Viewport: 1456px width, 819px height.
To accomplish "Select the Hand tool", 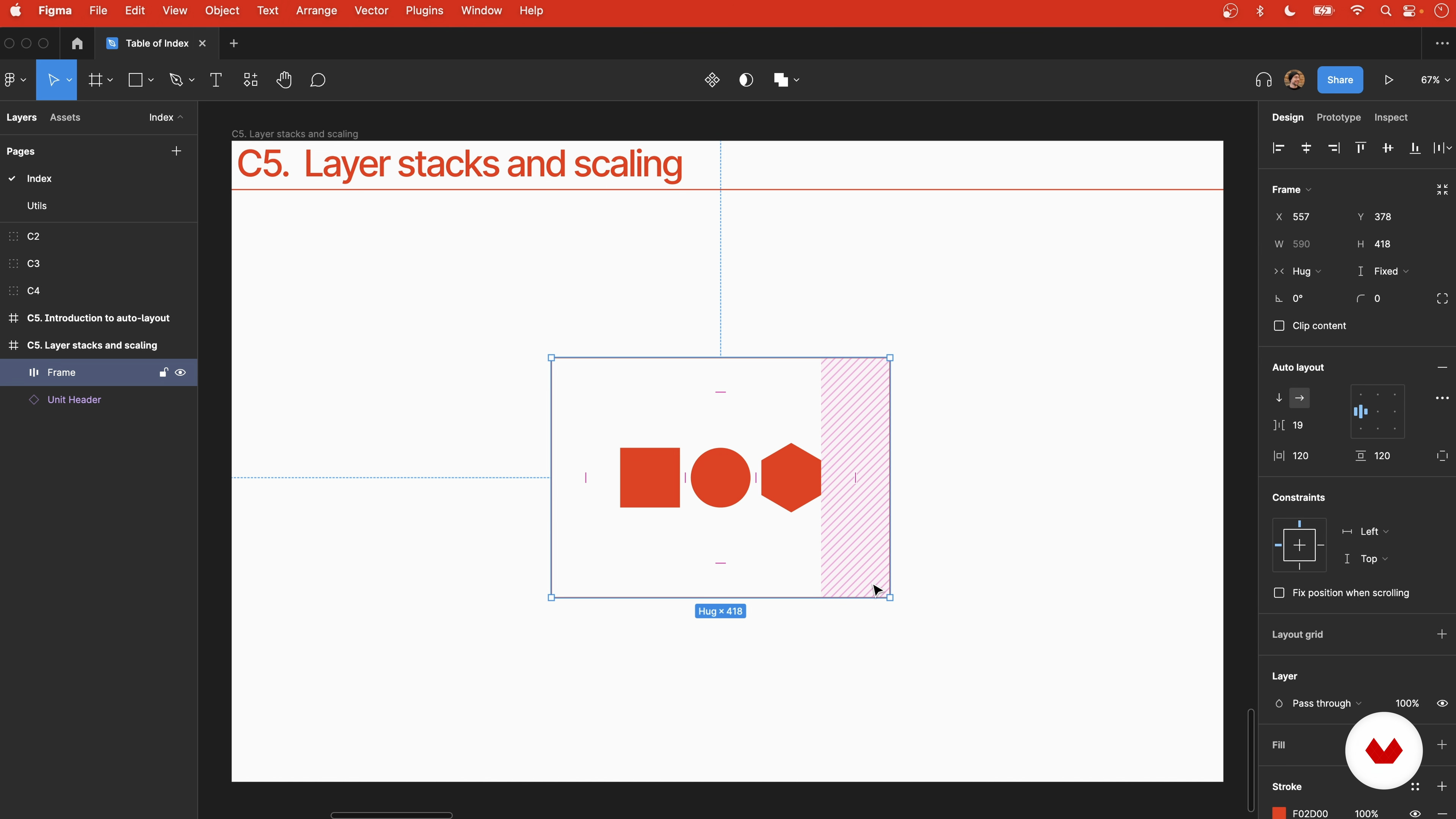I will (284, 80).
